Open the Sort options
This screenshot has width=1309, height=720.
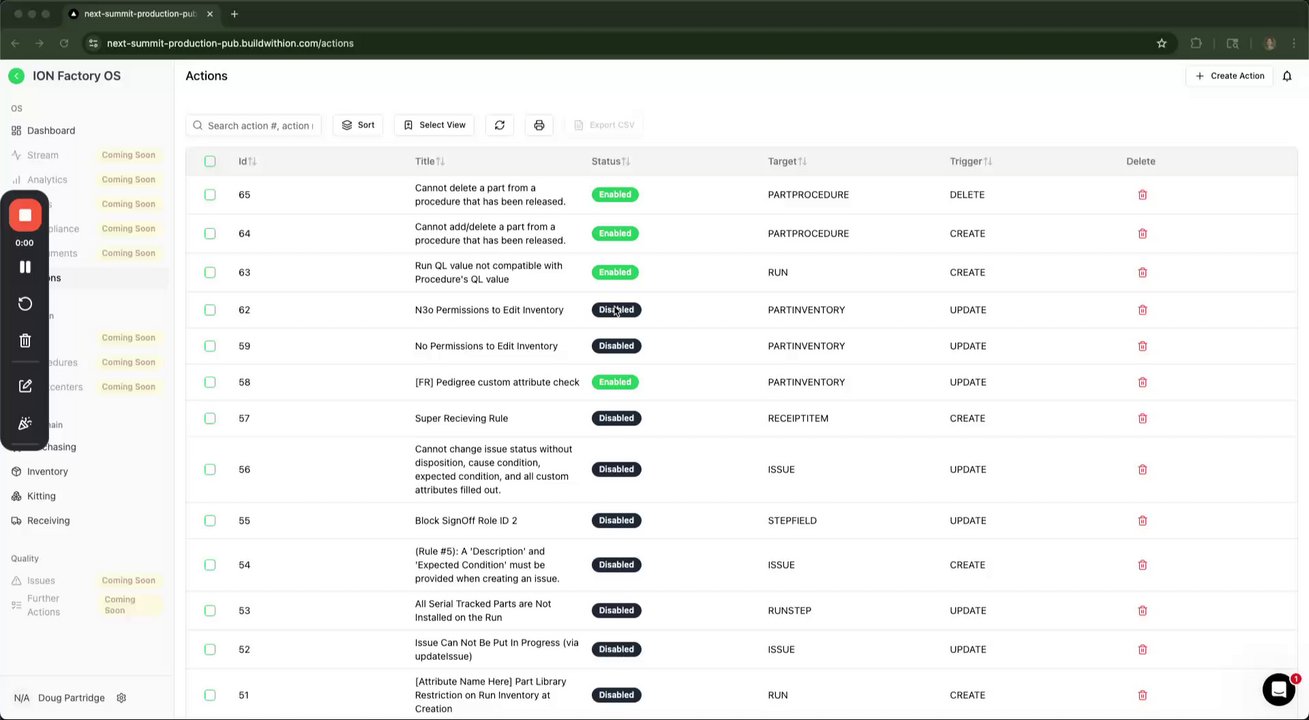[358, 125]
